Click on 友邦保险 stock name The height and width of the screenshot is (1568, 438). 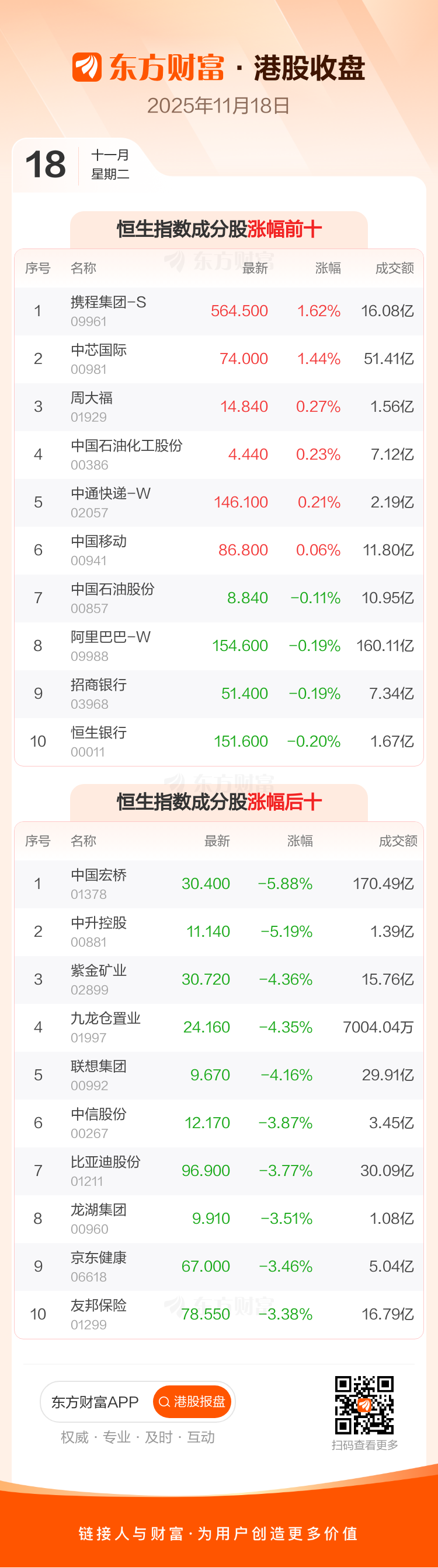pos(99,1305)
